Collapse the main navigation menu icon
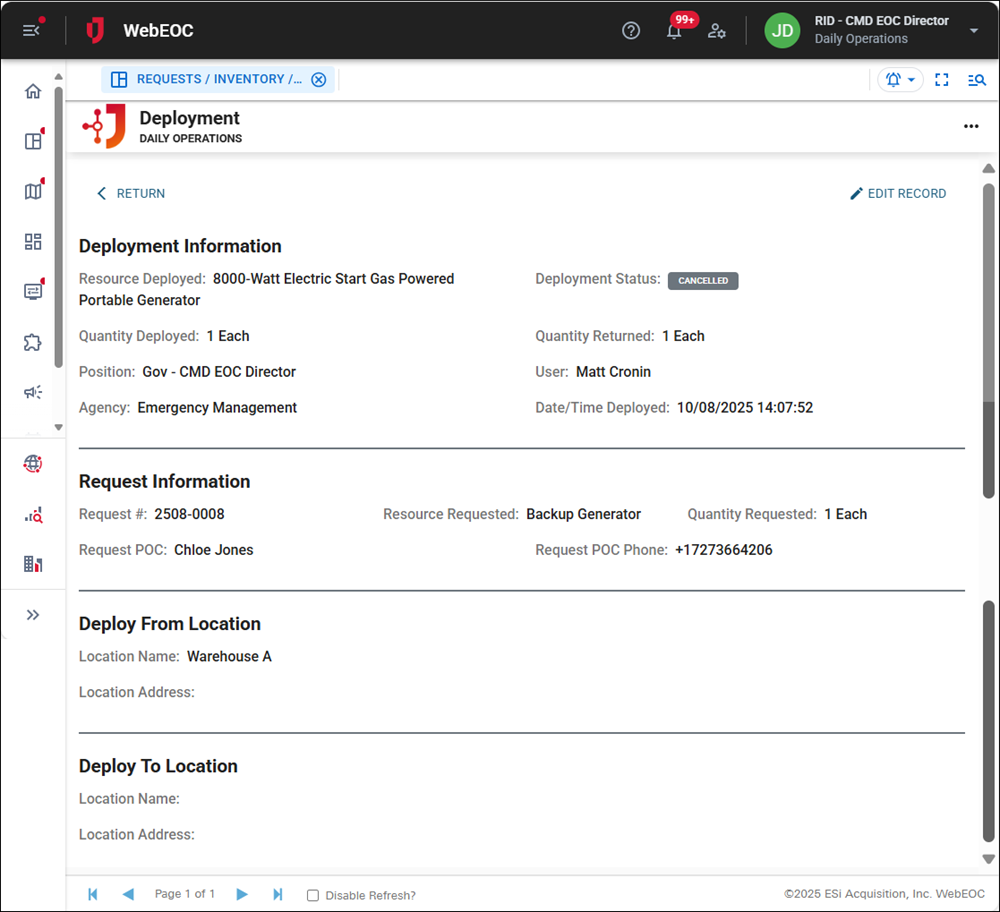1000x912 pixels. pyautogui.click(x=31, y=30)
